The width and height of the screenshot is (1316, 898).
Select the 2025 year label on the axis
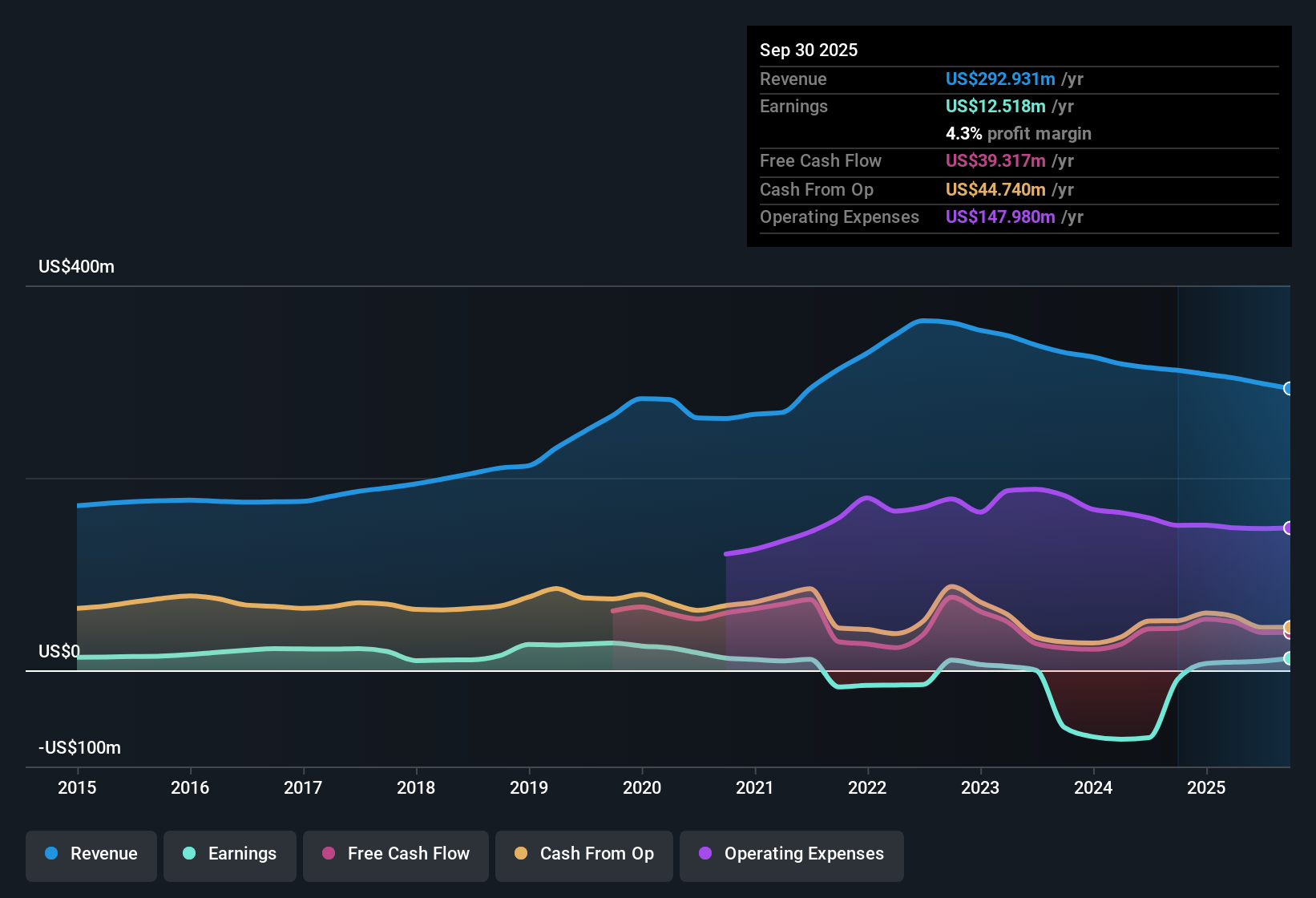click(x=1208, y=788)
